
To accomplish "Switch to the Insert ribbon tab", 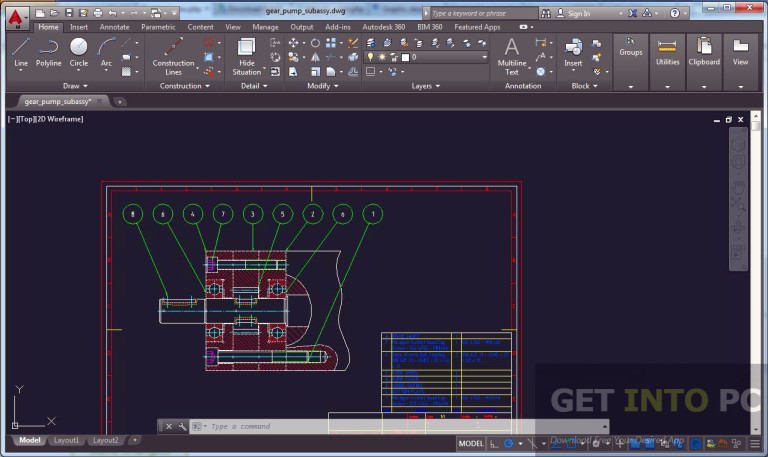I will (x=78, y=27).
